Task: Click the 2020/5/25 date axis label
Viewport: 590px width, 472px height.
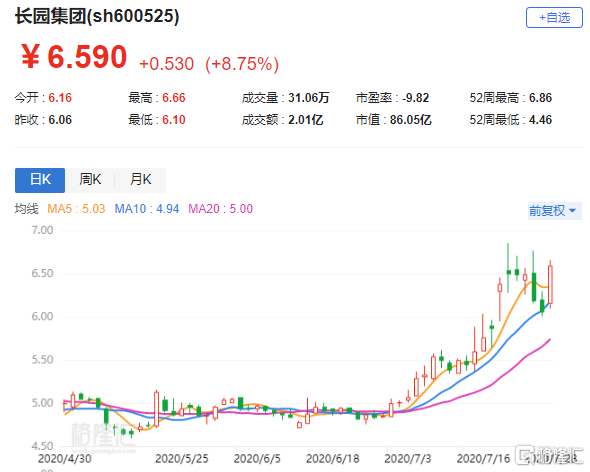Action: click(181, 458)
